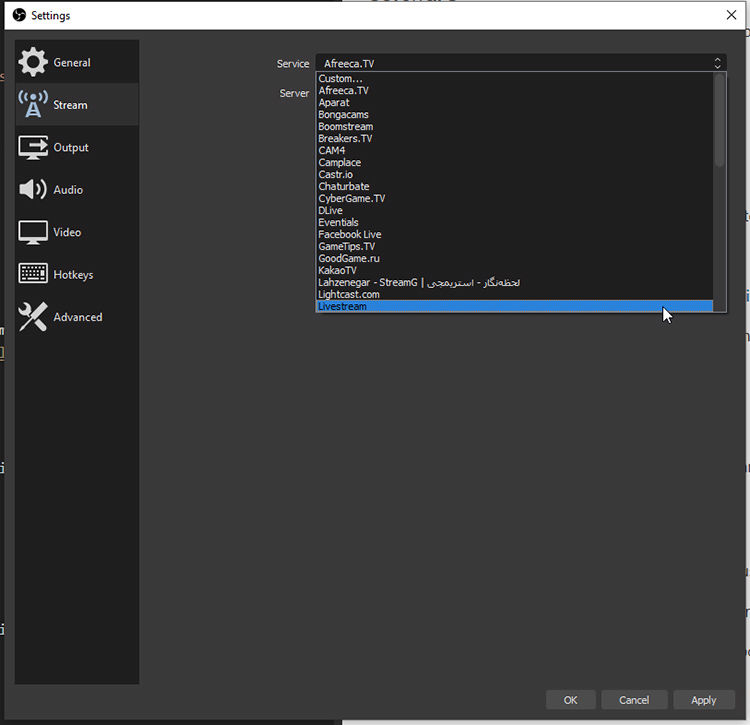Pick GoodGame.ru in the service list
This screenshot has width=750, height=725.
point(515,258)
